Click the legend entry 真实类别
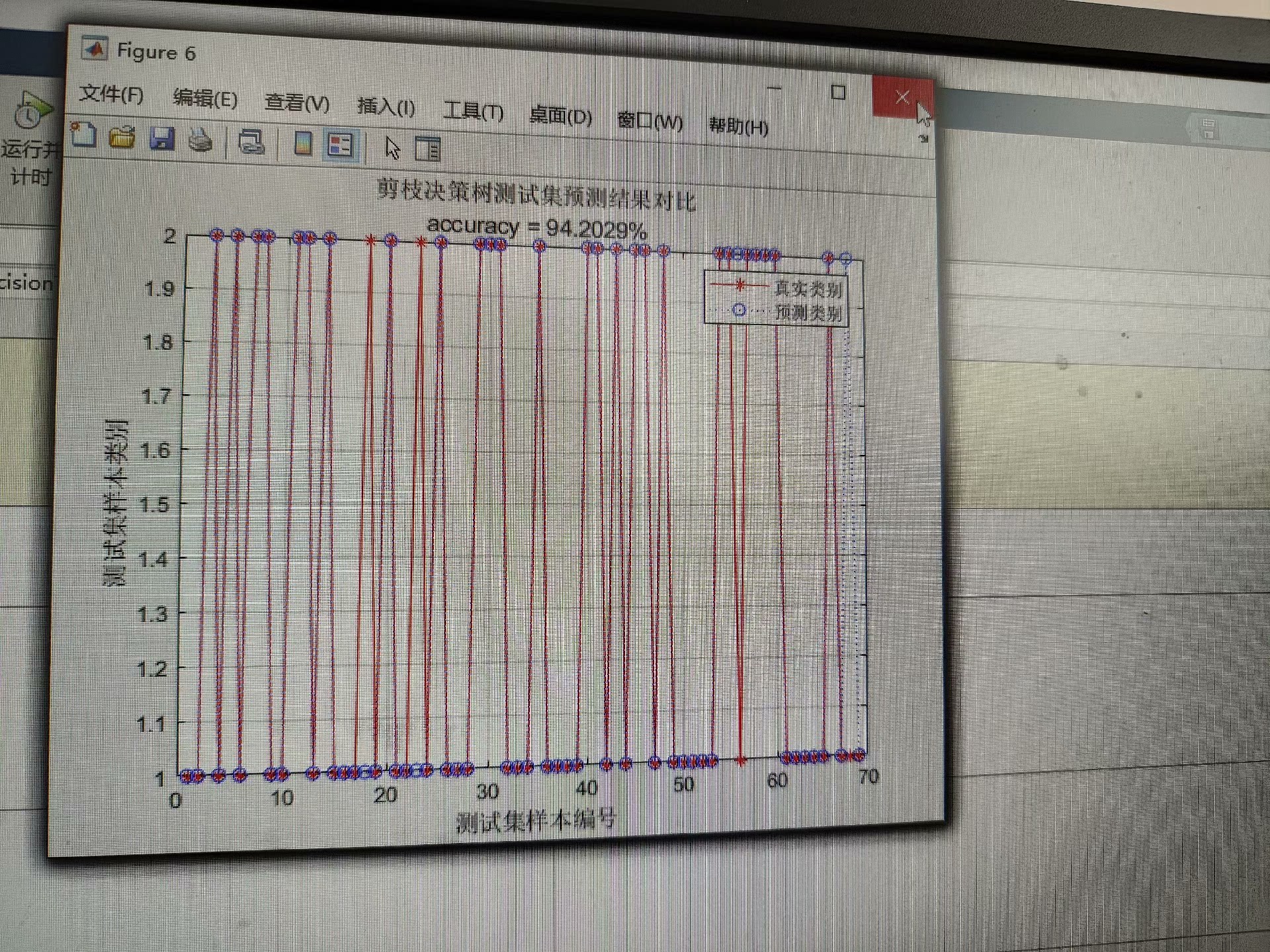 [x=808, y=289]
